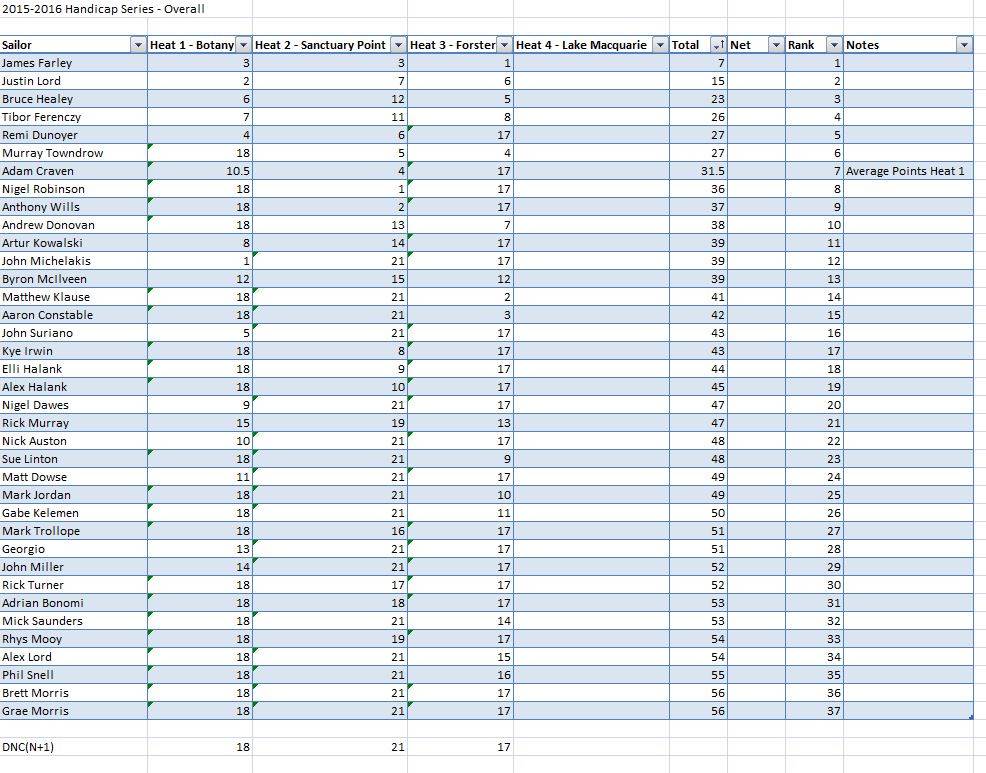
Task: Open the Sailor column filter dropdown
Action: pos(138,45)
